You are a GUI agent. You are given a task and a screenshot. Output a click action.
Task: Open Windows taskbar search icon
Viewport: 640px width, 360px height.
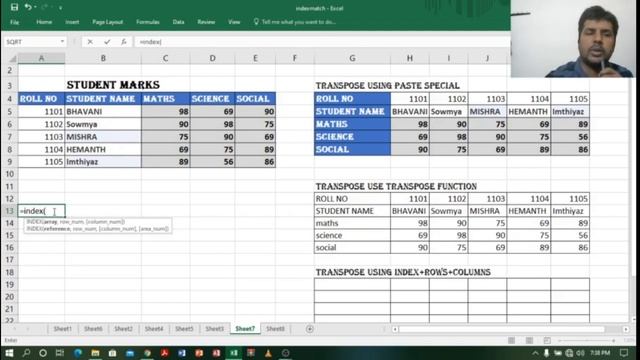pyautogui.click(x=26, y=353)
